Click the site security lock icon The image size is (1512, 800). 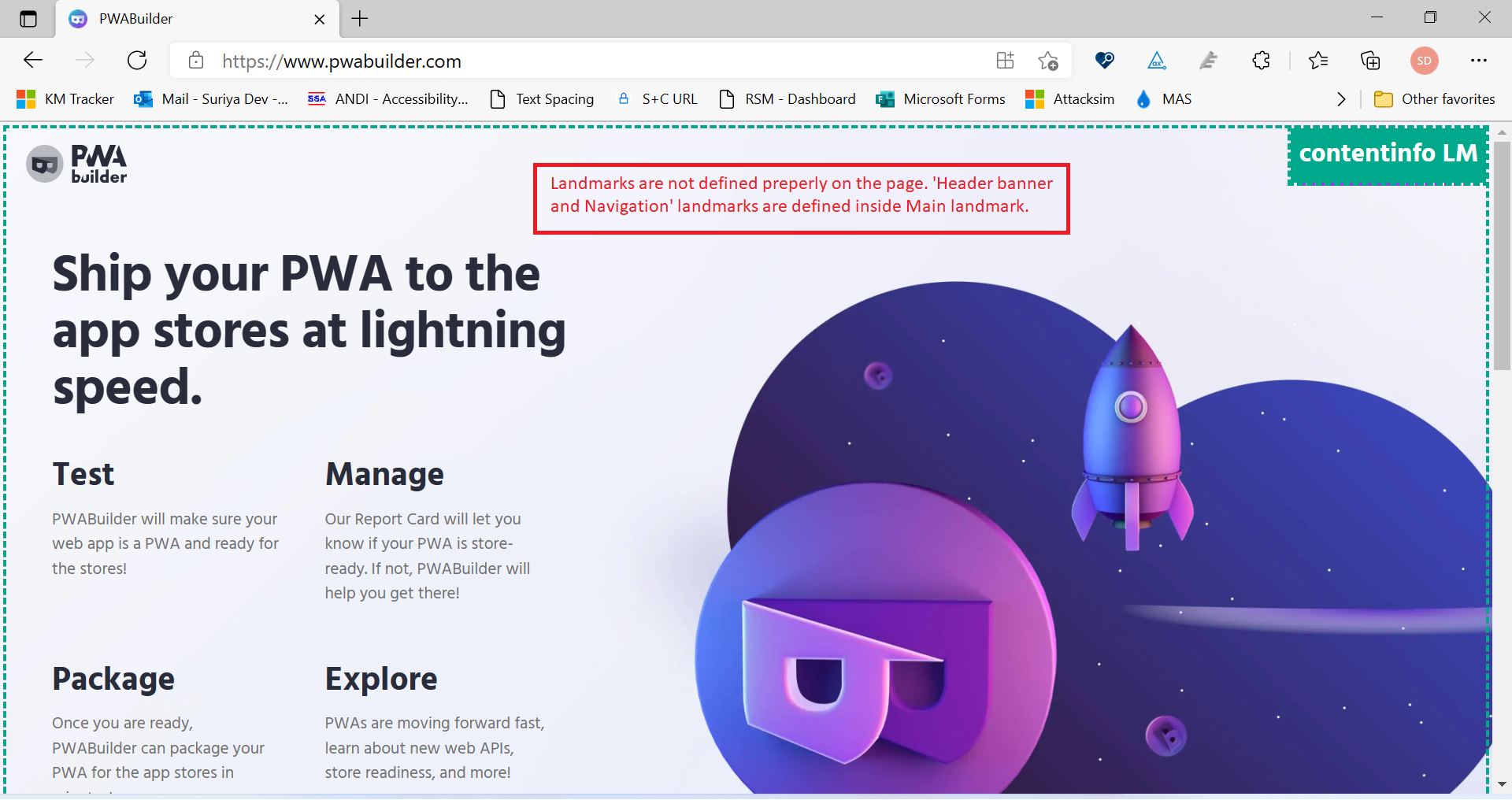(195, 61)
